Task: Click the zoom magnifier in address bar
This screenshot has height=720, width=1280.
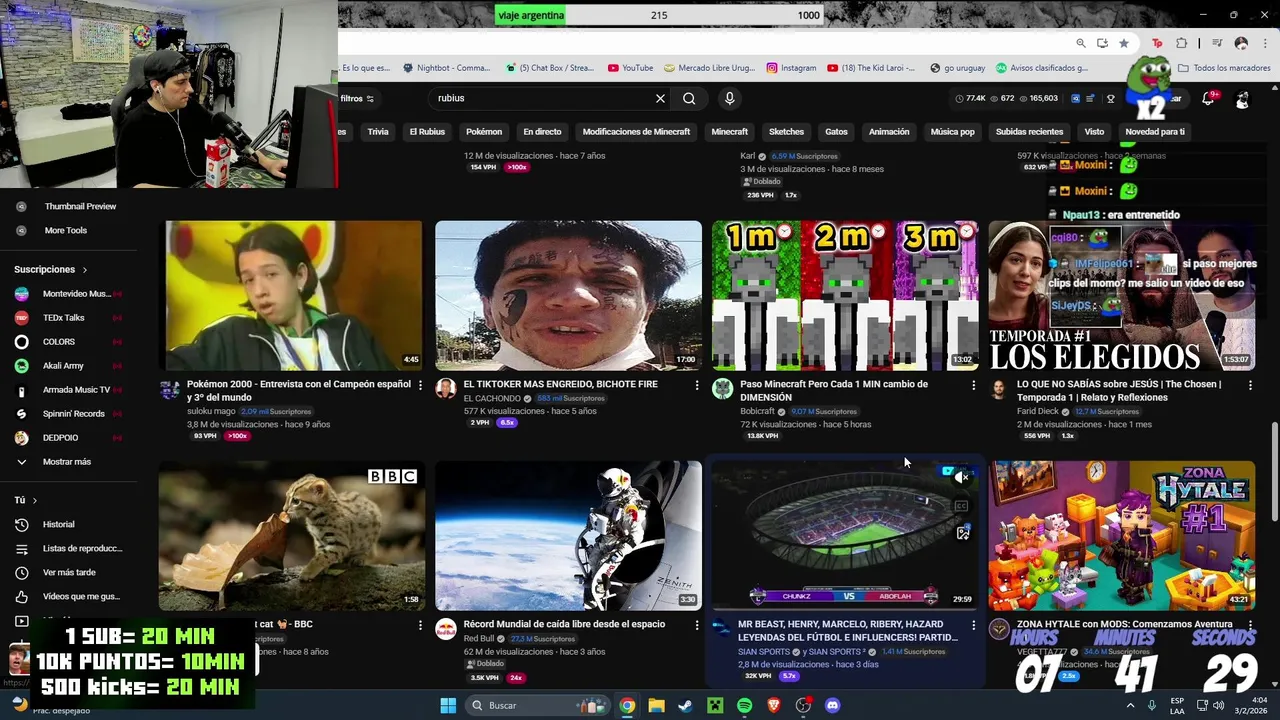Action: [x=1081, y=43]
